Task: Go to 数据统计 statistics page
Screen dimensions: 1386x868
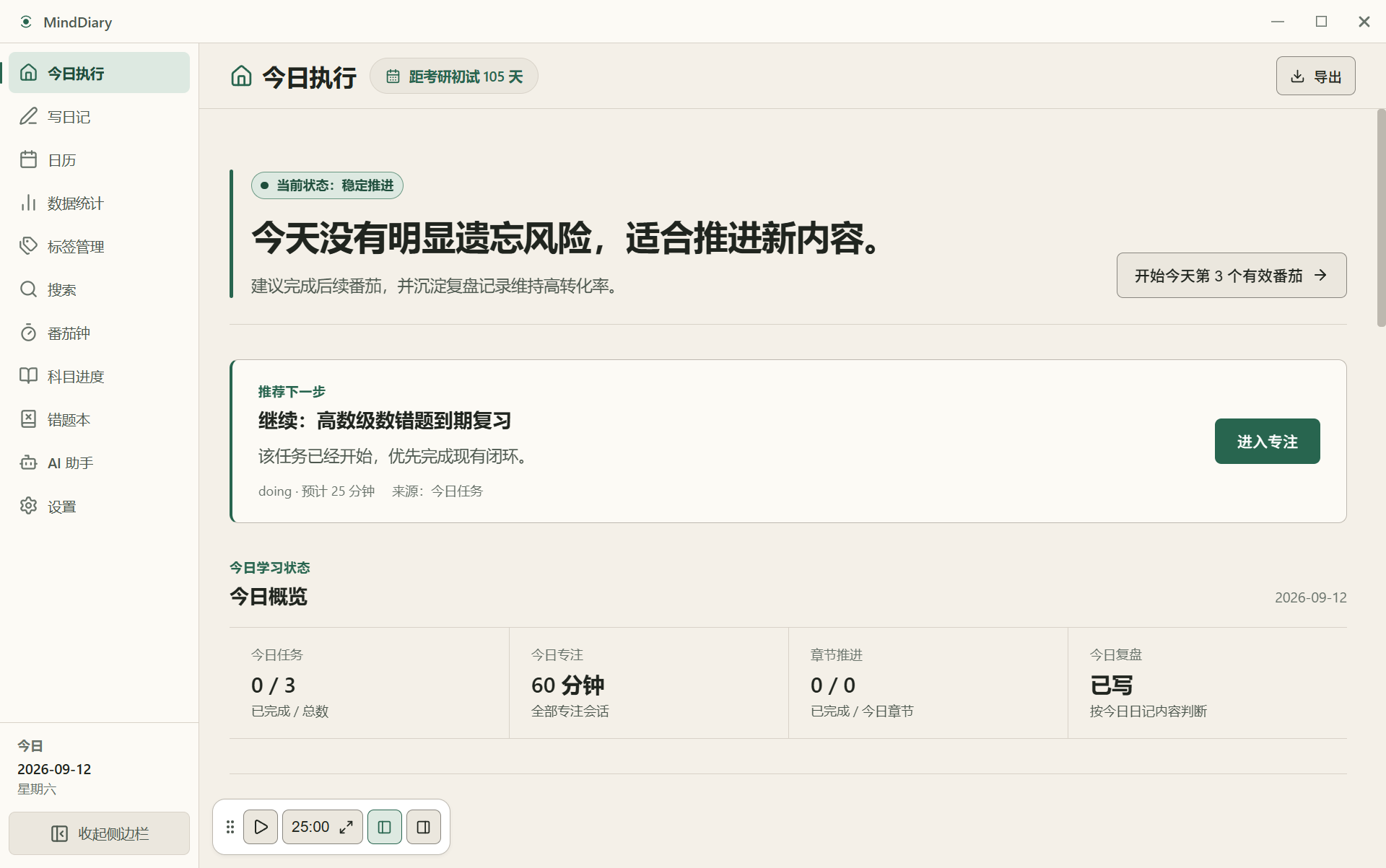Action: pyautogui.click(x=99, y=203)
